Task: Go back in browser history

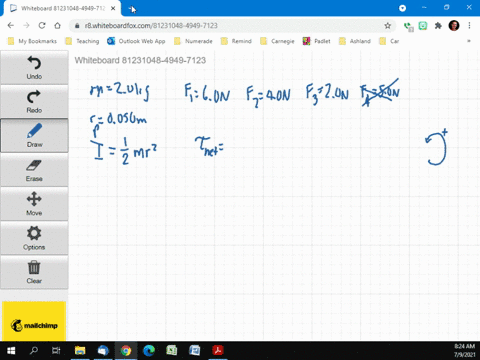Action: (11, 26)
